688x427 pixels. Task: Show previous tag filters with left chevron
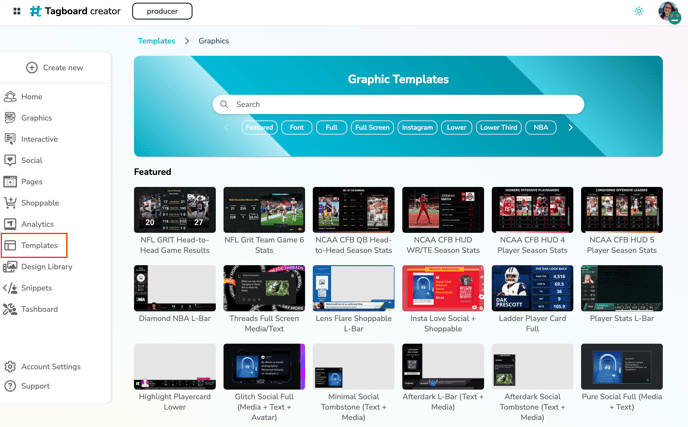[x=226, y=128]
